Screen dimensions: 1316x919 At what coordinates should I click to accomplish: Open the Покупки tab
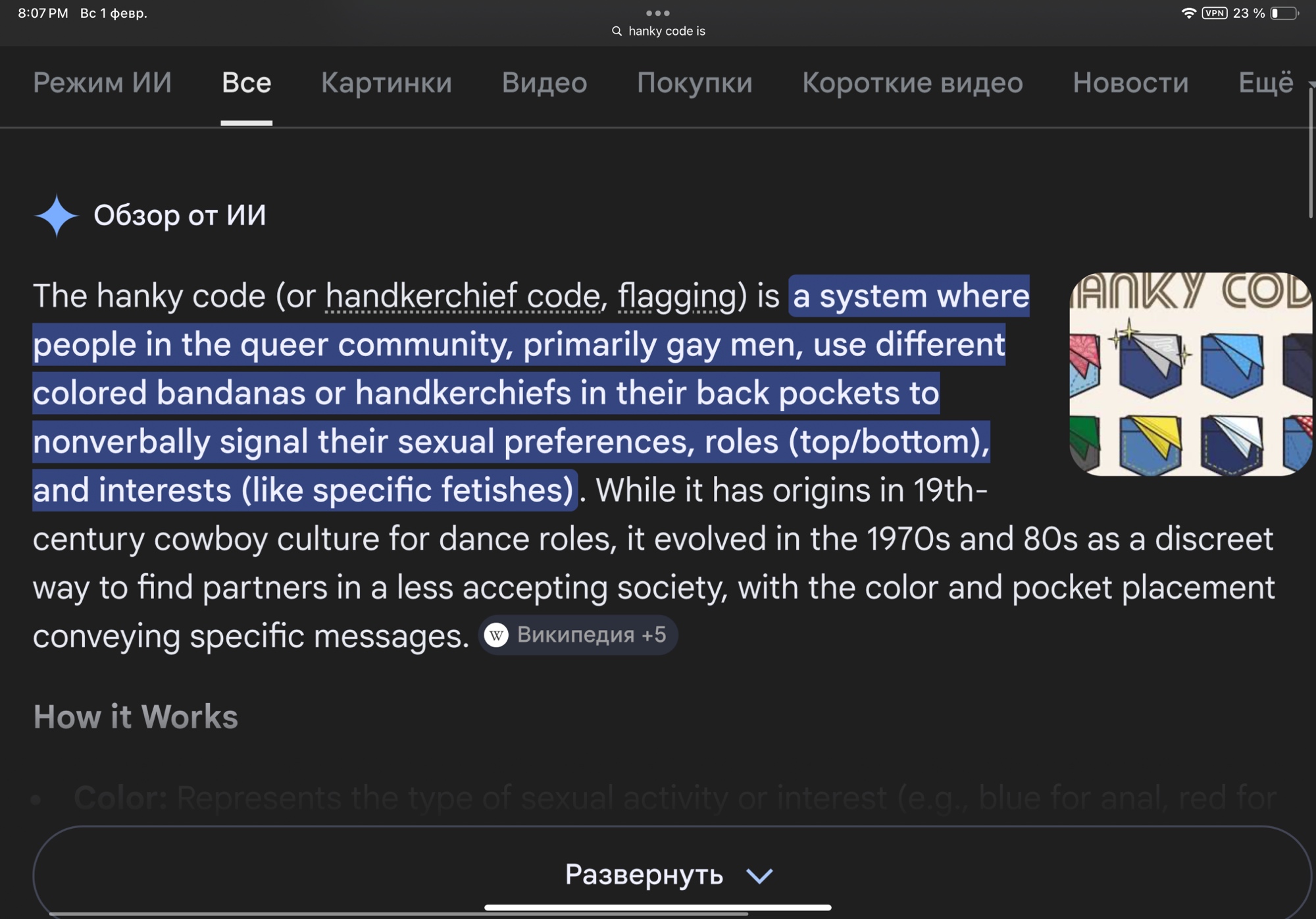[x=694, y=83]
